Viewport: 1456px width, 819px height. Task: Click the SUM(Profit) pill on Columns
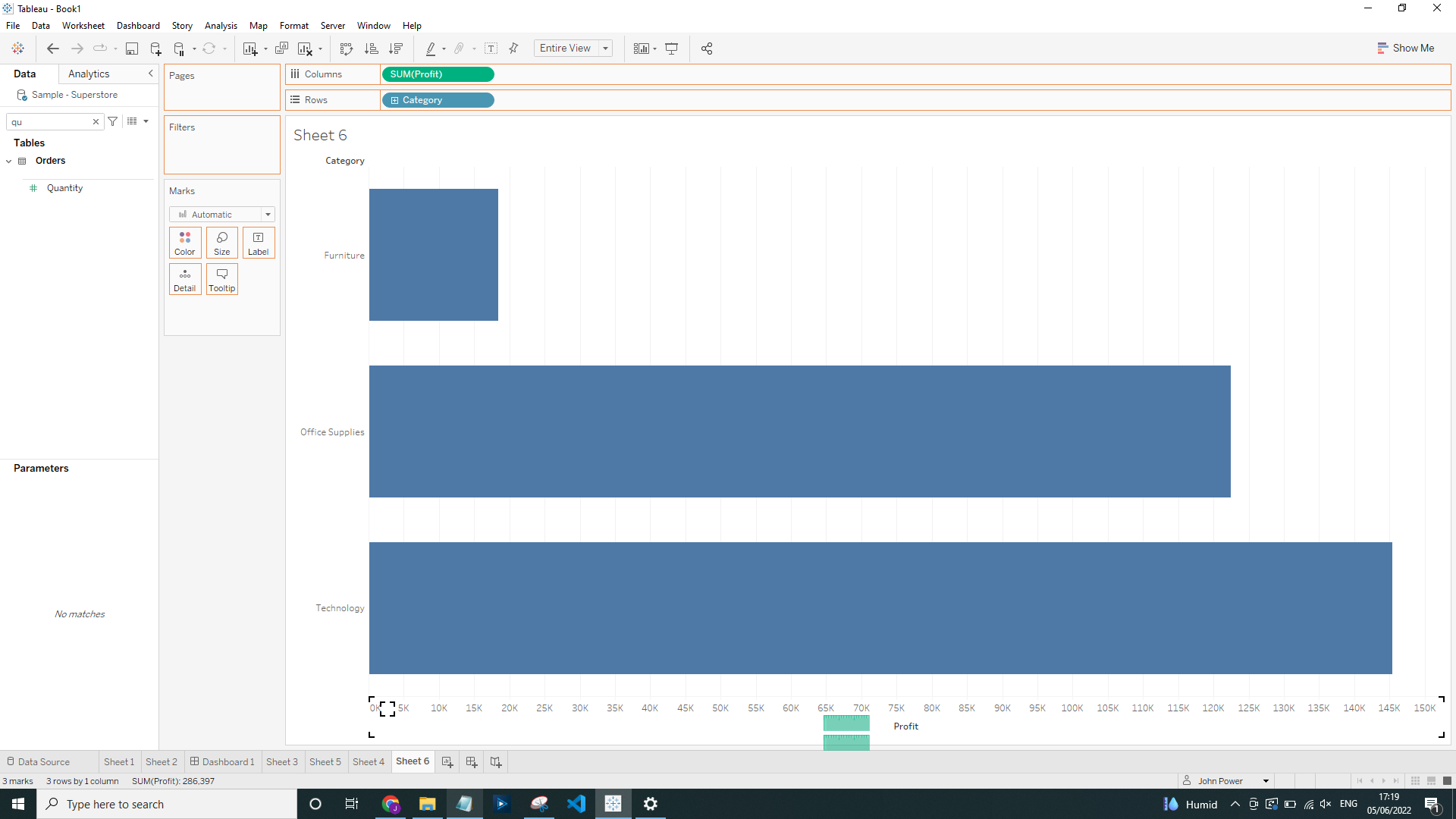(438, 74)
